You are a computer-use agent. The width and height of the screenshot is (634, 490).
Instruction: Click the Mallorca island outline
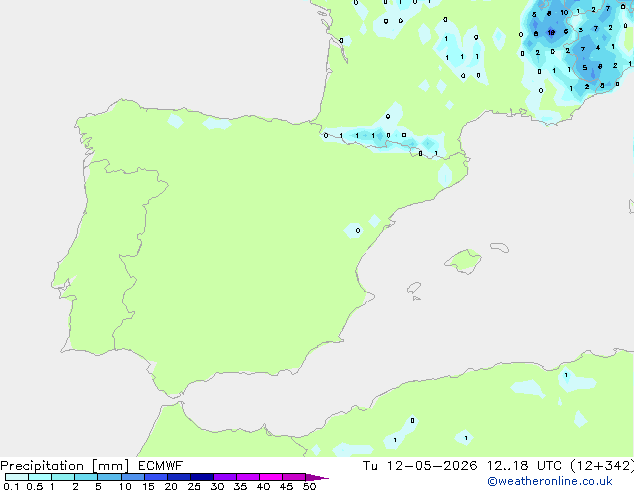point(463,261)
